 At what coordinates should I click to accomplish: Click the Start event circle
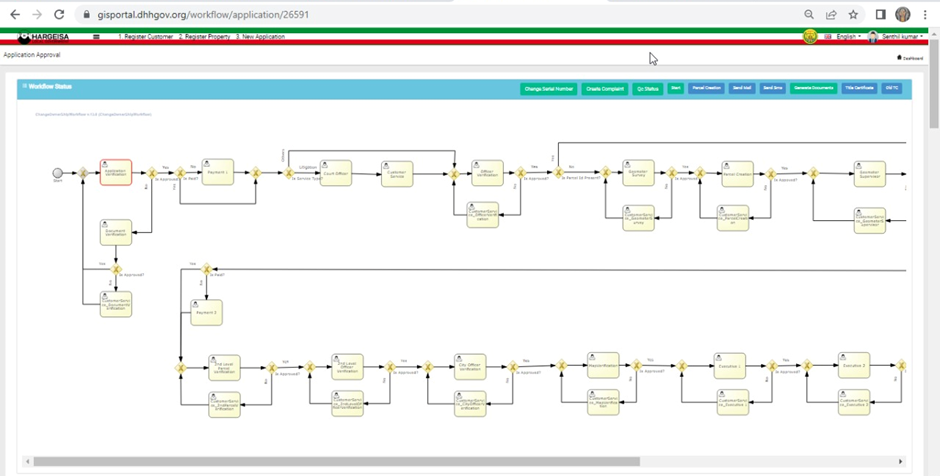click(x=58, y=173)
